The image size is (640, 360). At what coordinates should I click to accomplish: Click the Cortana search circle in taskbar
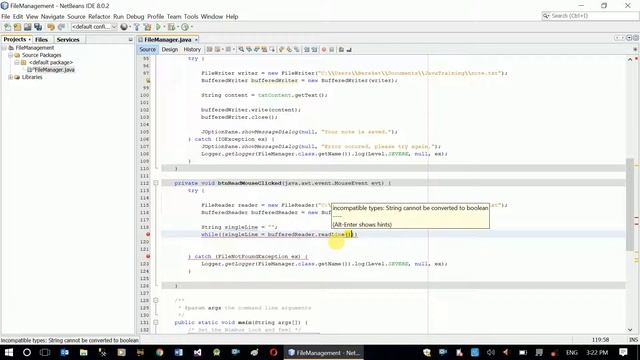point(27,352)
